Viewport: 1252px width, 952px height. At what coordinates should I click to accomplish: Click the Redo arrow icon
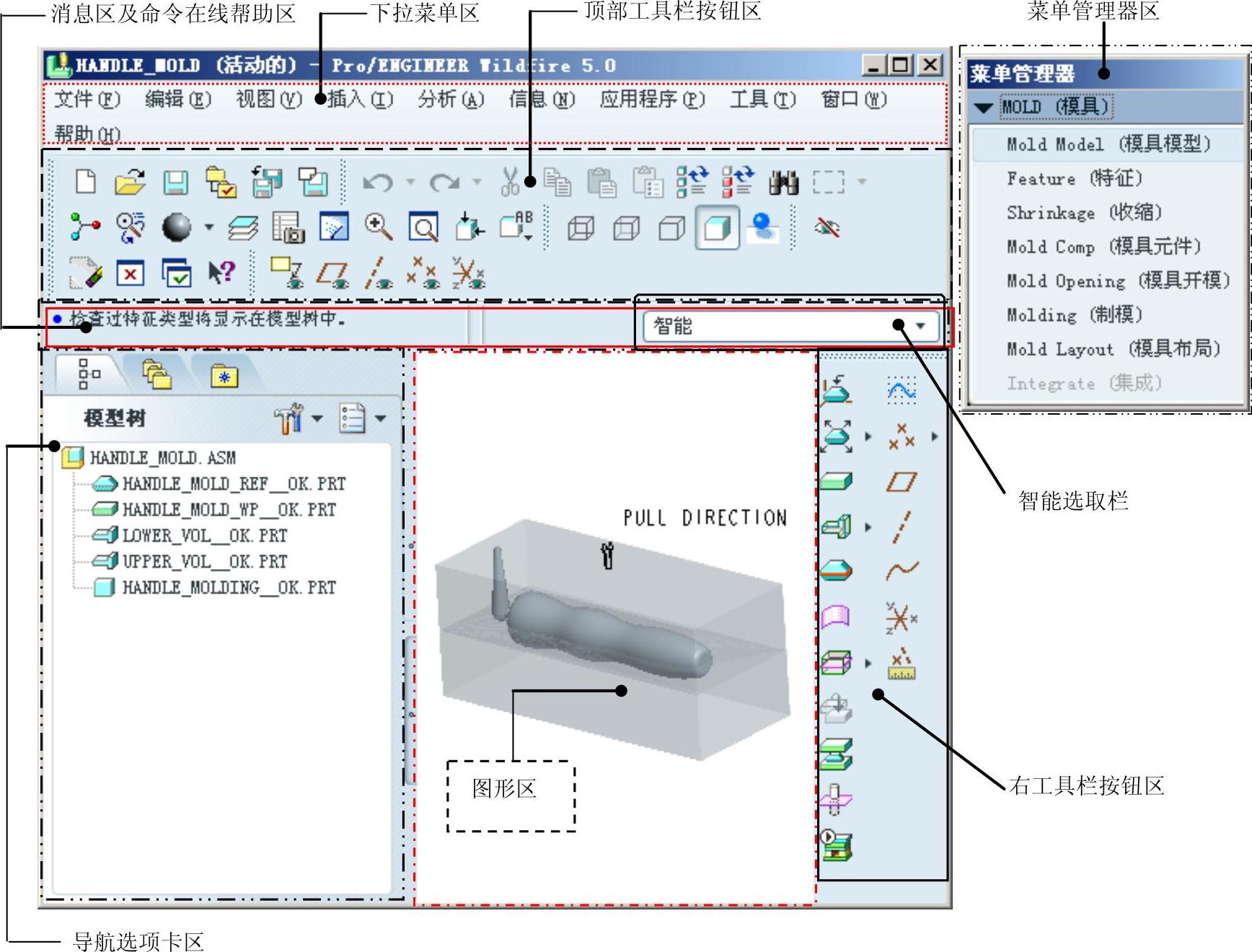[444, 182]
